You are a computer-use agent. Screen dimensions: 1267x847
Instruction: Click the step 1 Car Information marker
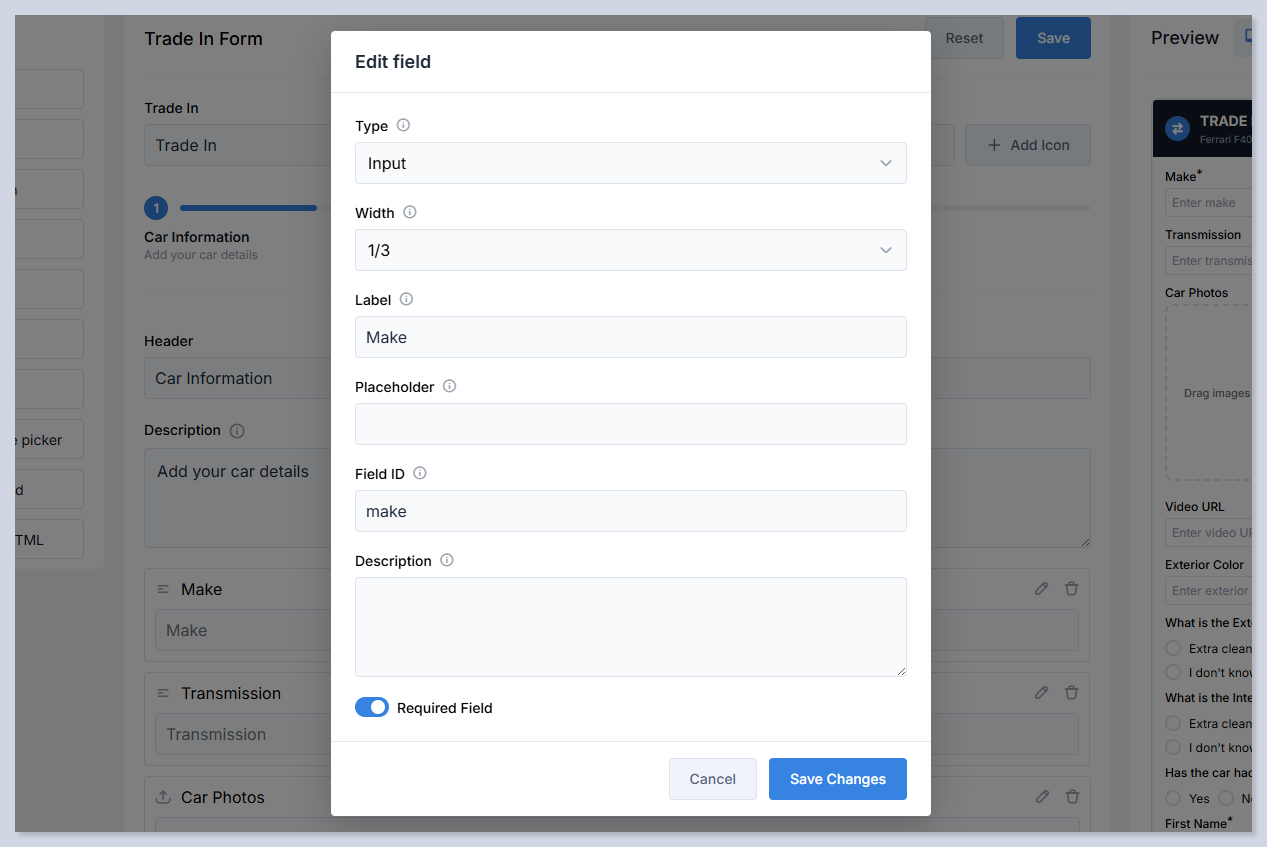(156, 208)
